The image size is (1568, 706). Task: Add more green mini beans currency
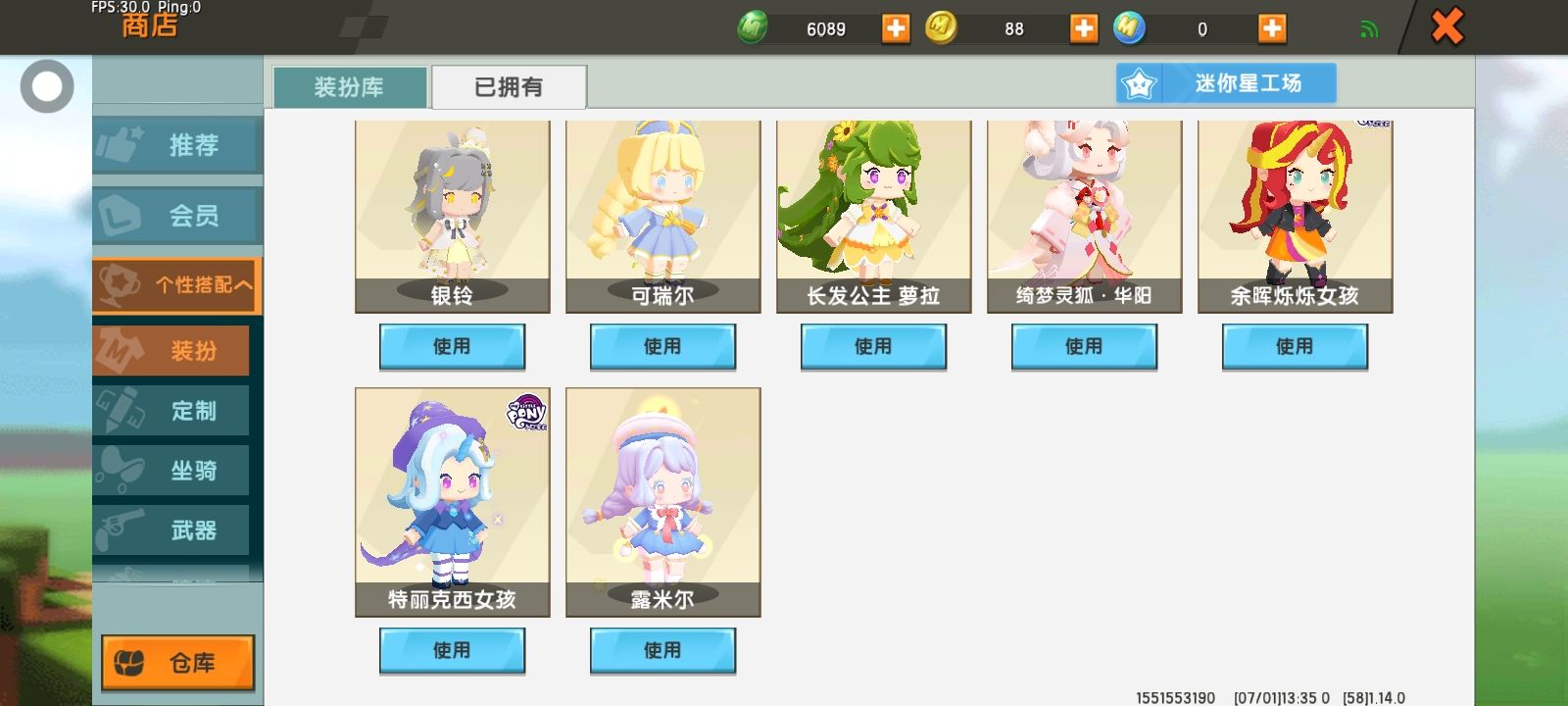click(896, 28)
